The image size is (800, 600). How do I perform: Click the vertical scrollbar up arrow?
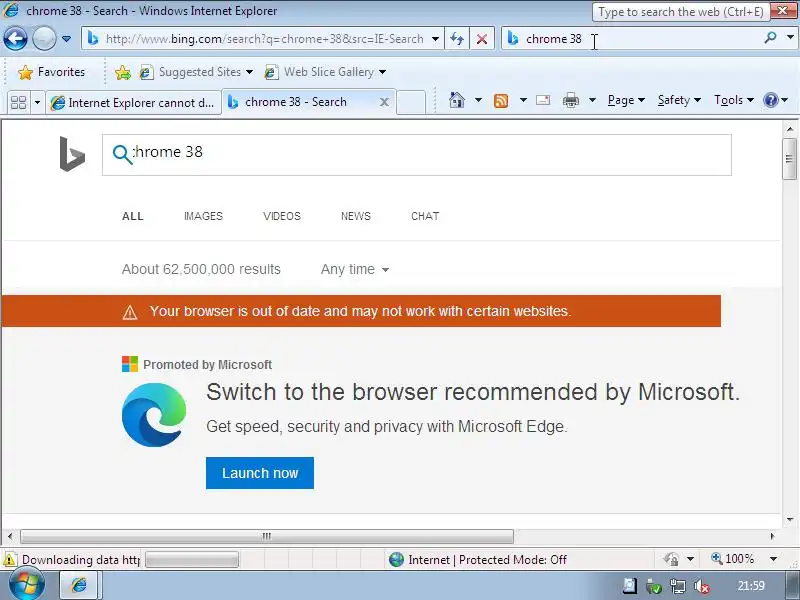click(790, 129)
